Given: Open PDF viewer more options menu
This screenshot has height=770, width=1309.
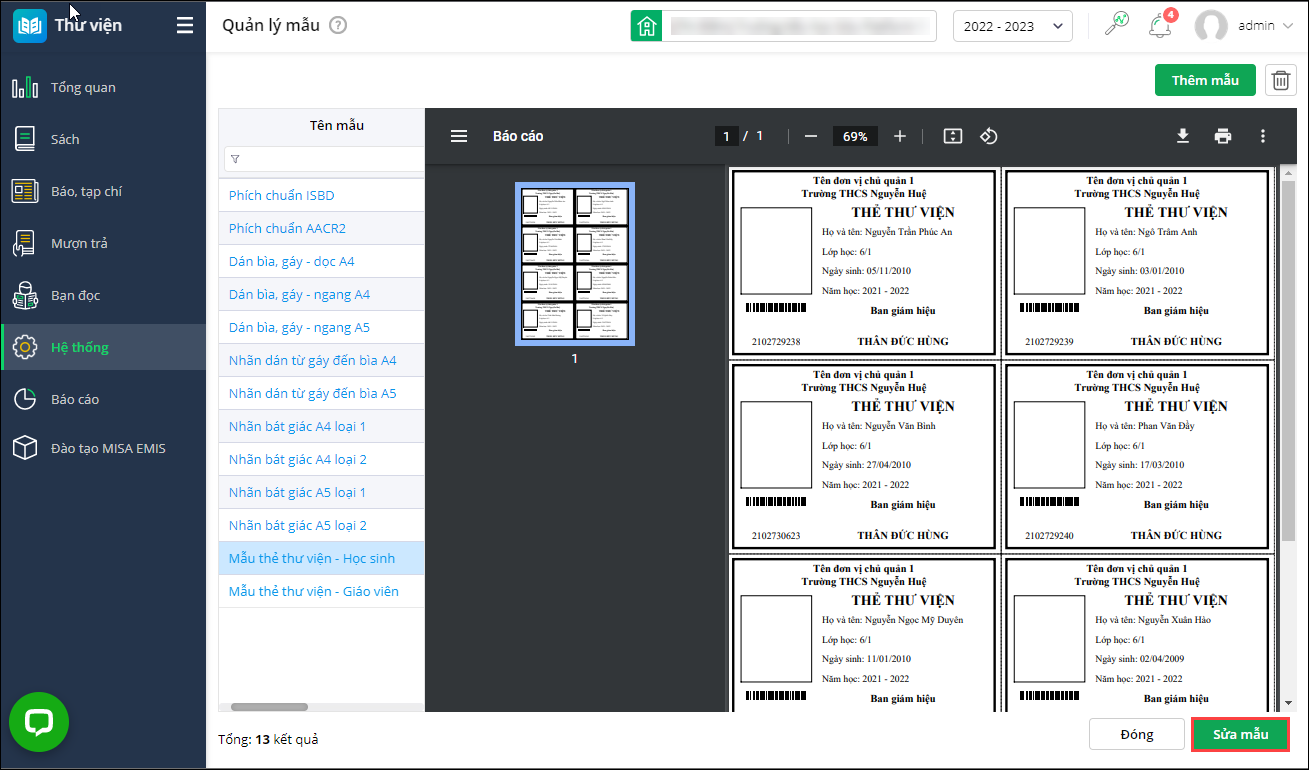Looking at the screenshot, I should click(1263, 136).
